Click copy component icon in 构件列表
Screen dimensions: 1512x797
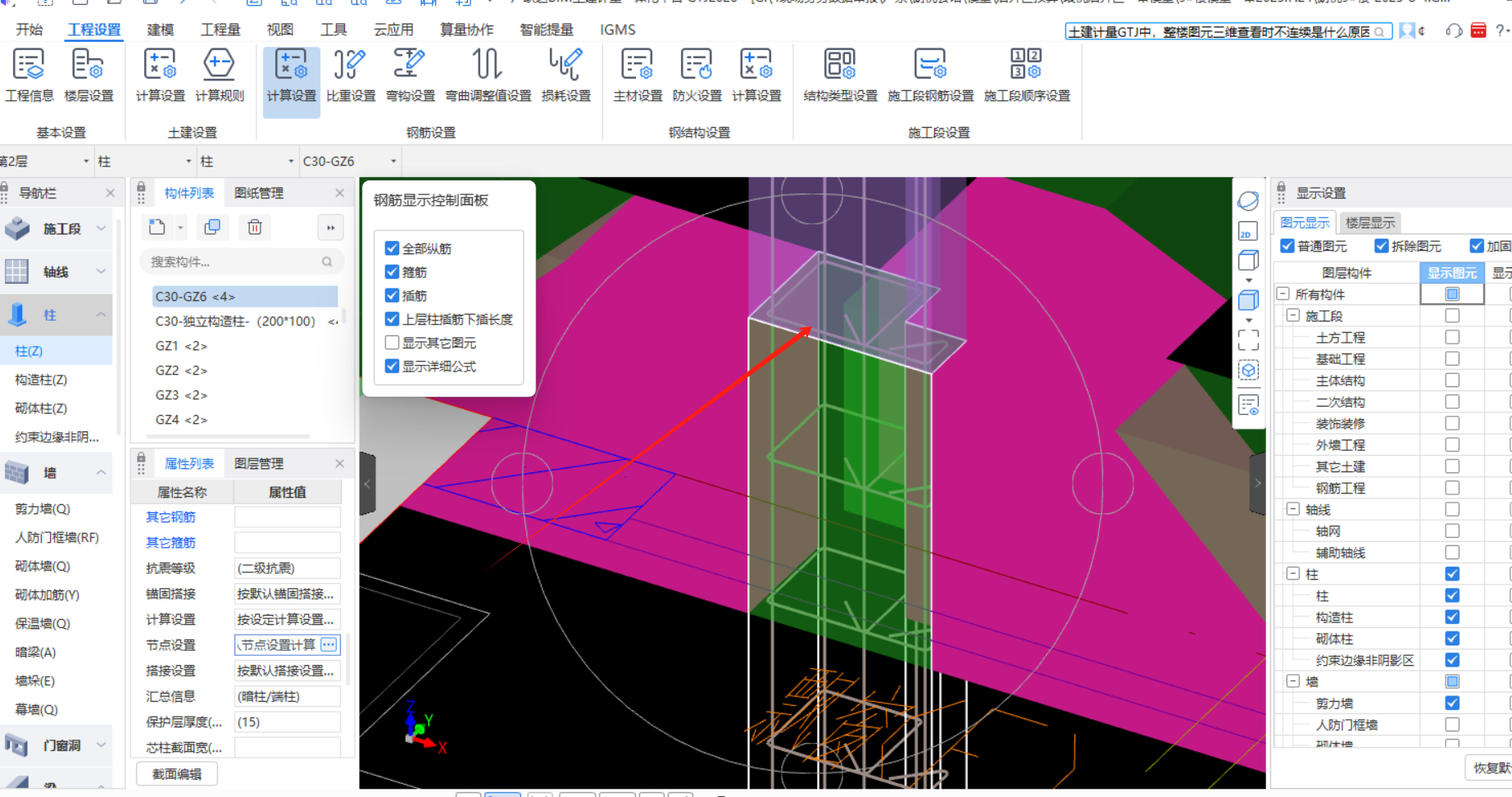pyautogui.click(x=212, y=227)
